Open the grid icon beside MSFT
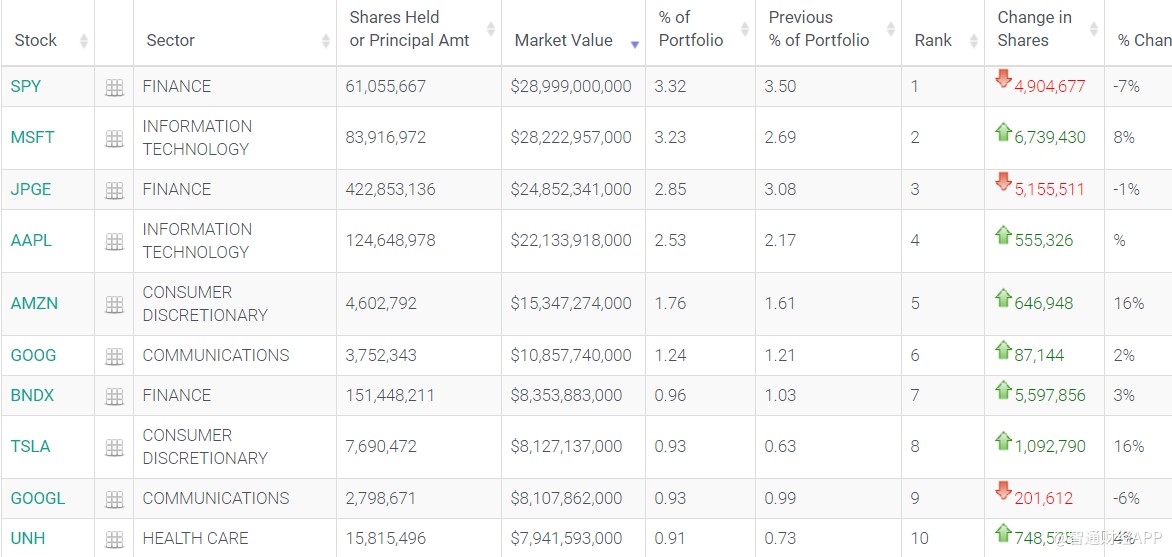Viewport: 1172px width, 557px height. (115, 139)
